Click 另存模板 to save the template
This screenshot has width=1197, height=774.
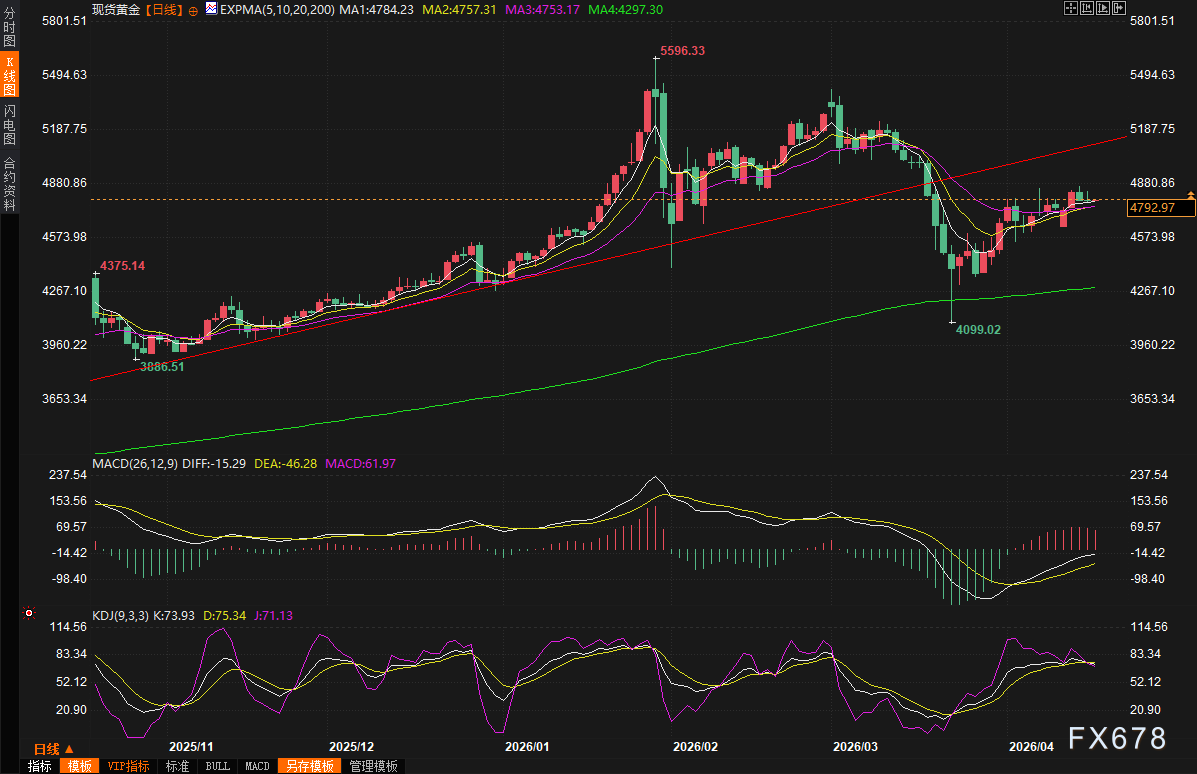point(309,766)
